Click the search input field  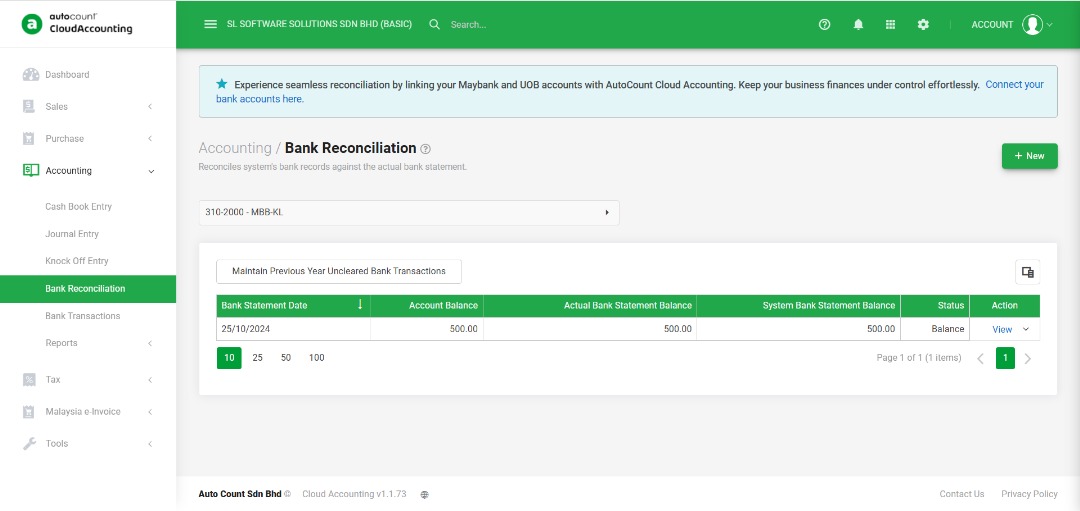tap(520, 24)
